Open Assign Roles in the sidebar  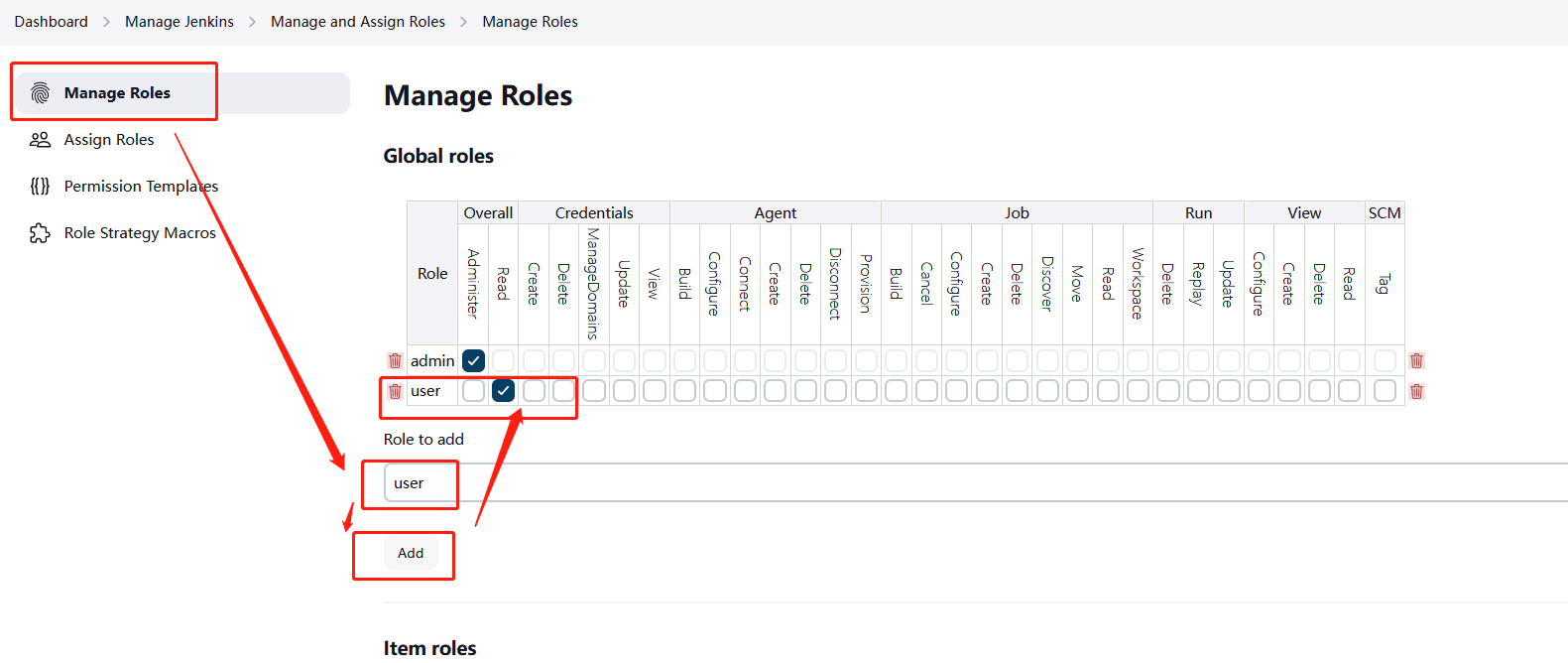(109, 140)
